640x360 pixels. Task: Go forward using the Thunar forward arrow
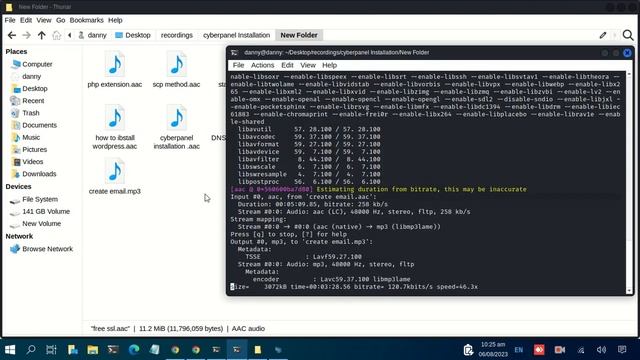27,36
